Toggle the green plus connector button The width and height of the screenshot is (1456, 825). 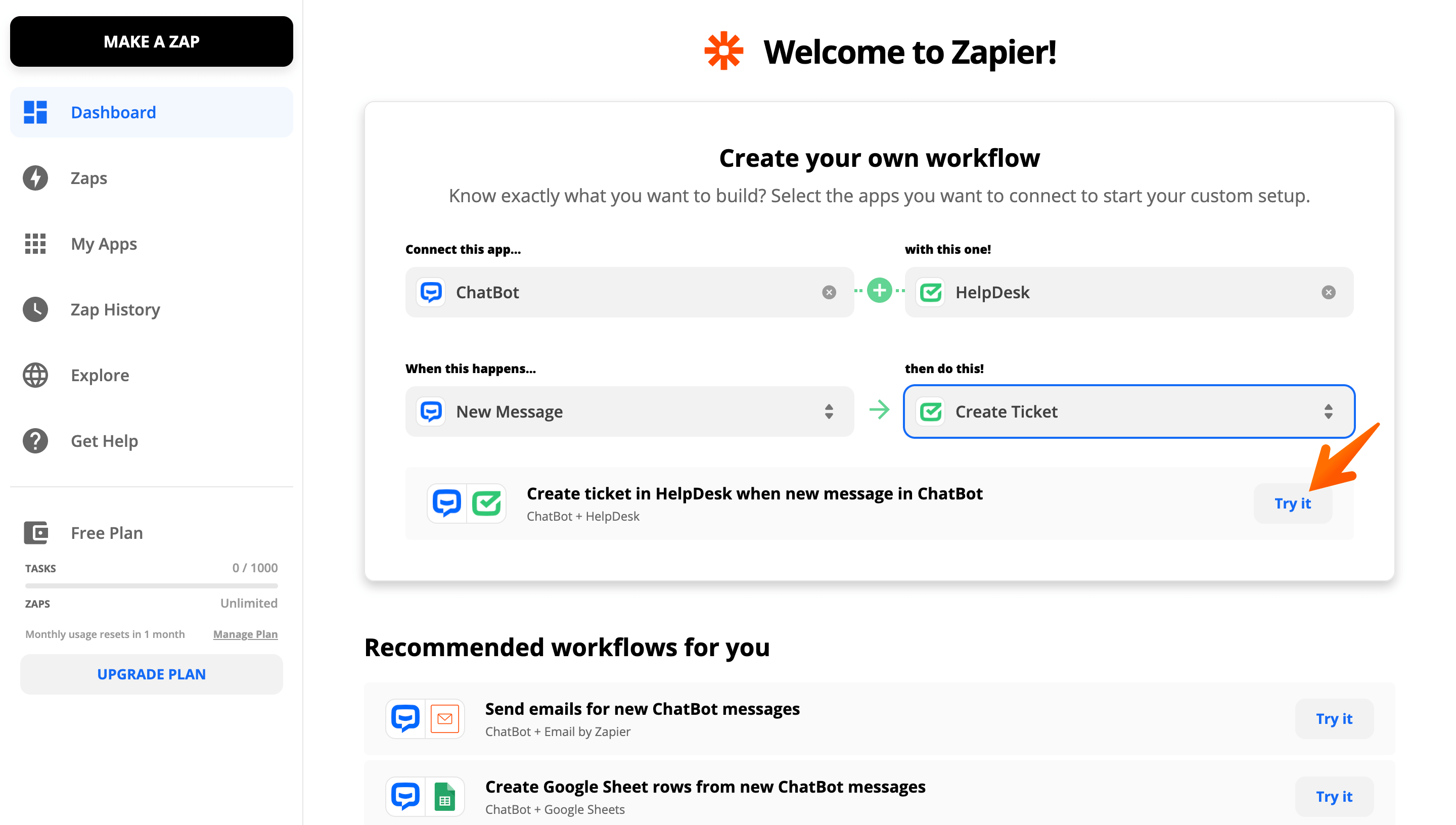(879, 291)
